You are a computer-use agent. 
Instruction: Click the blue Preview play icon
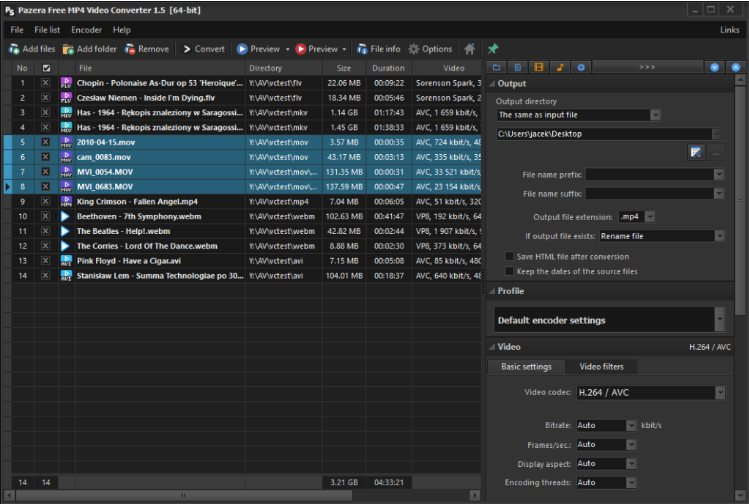[x=242, y=49]
